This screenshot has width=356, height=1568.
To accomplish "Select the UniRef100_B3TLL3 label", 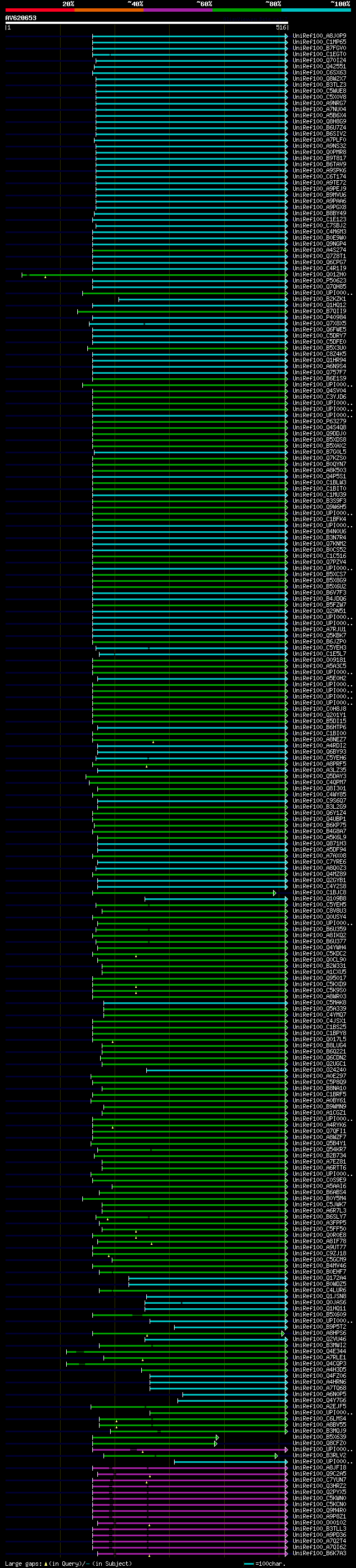I will point(319,1529).
